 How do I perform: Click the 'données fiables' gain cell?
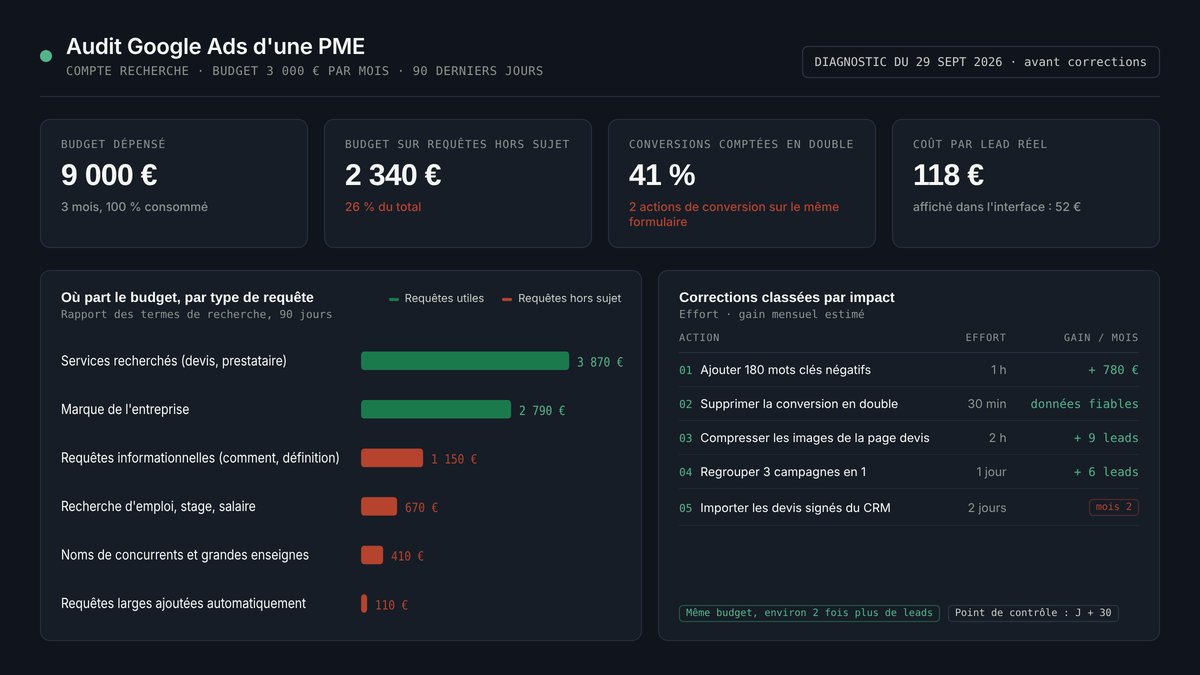click(1084, 404)
